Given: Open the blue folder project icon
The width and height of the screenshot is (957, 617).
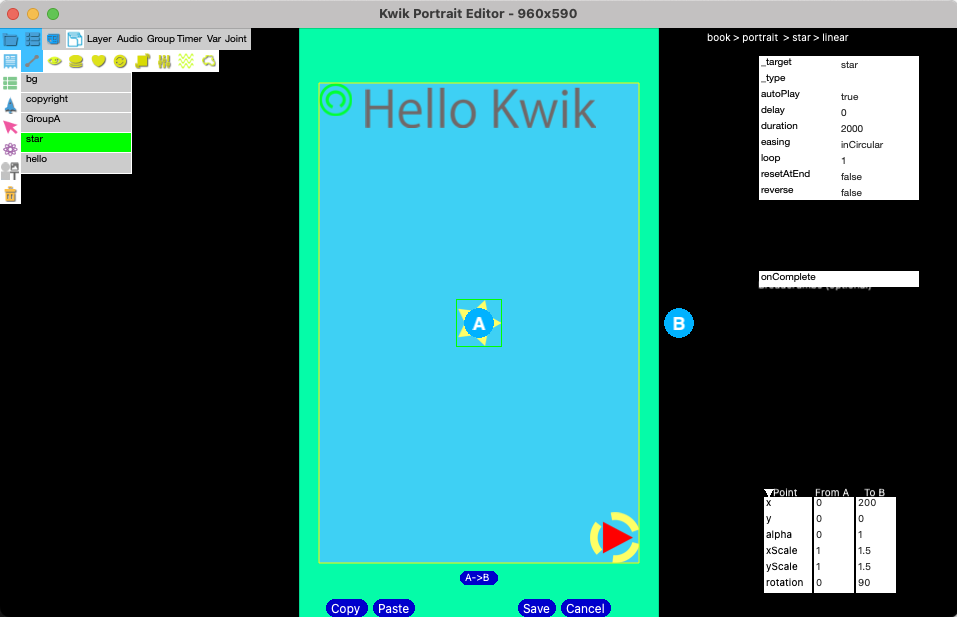Looking at the screenshot, I should click(x=10, y=40).
